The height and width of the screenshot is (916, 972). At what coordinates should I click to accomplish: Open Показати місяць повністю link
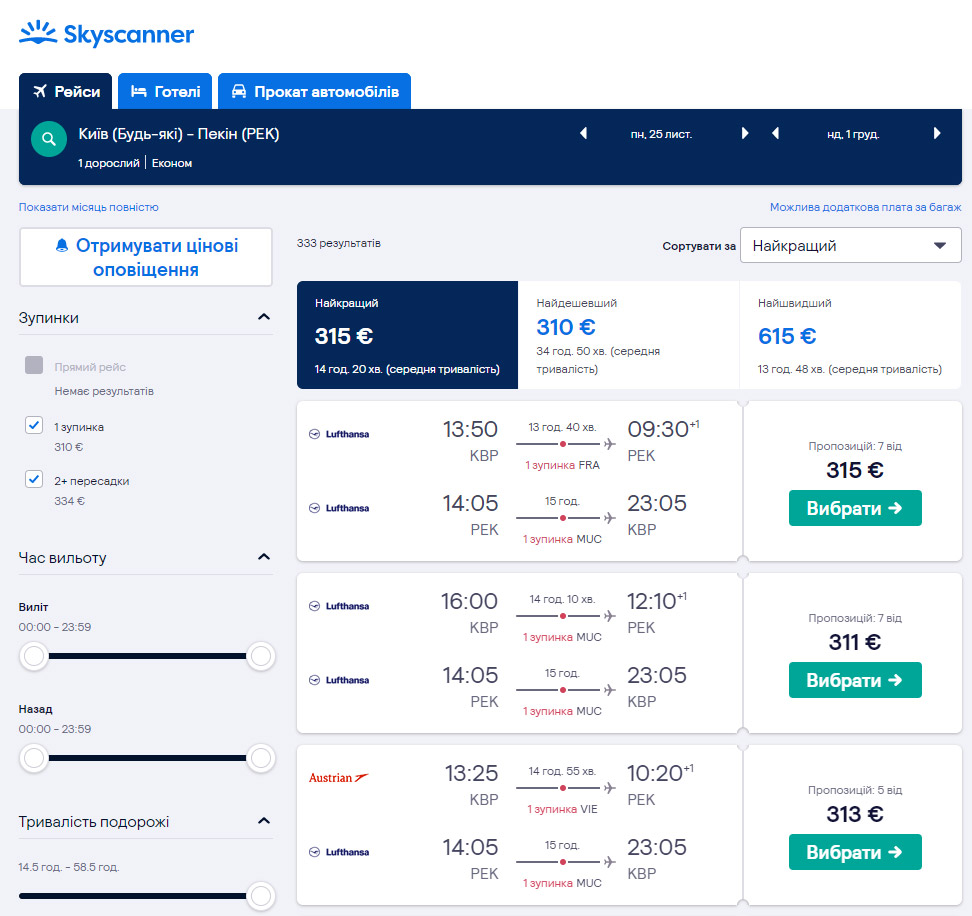point(89,207)
